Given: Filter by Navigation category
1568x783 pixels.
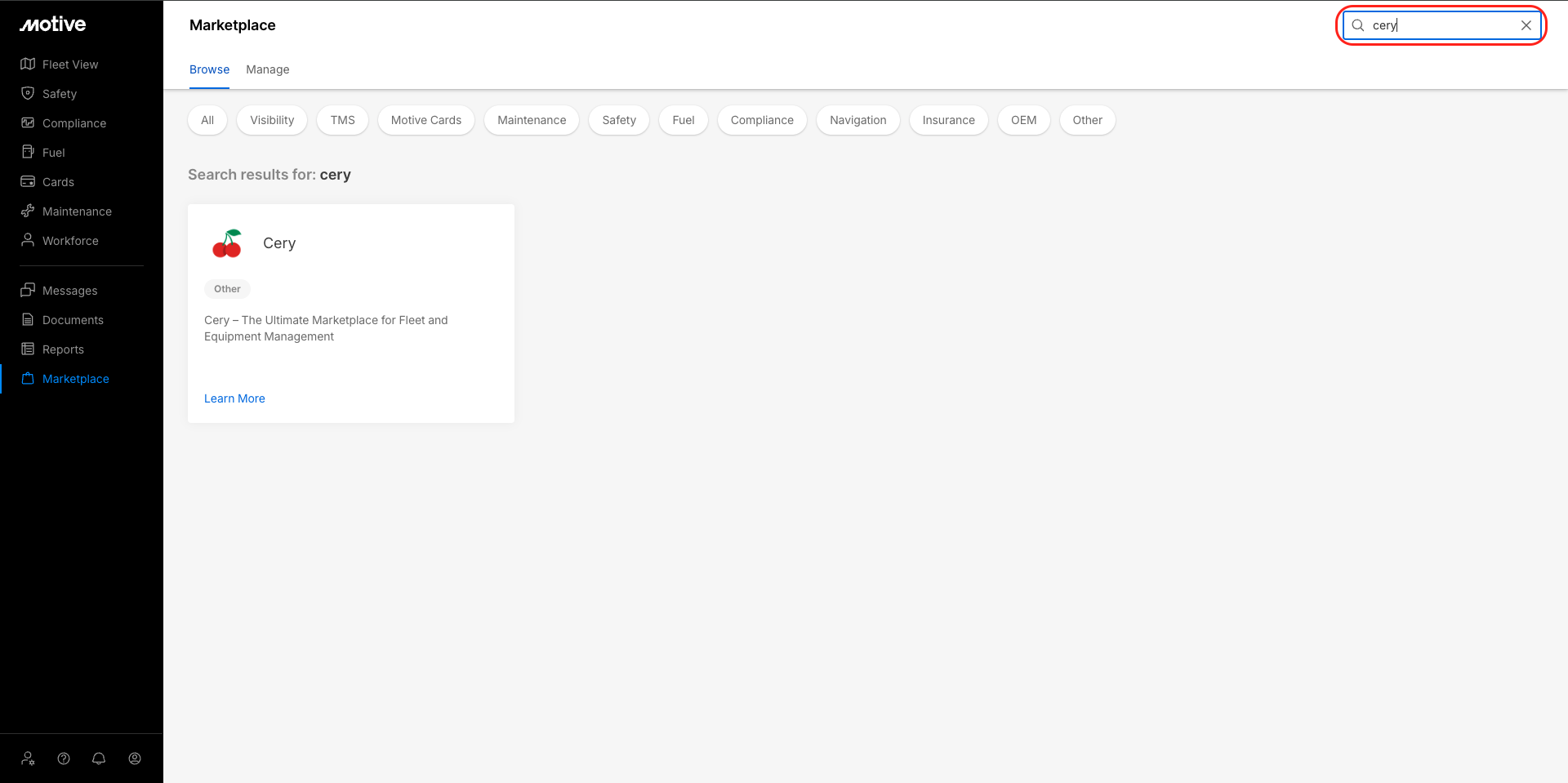Looking at the screenshot, I should point(858,120).
